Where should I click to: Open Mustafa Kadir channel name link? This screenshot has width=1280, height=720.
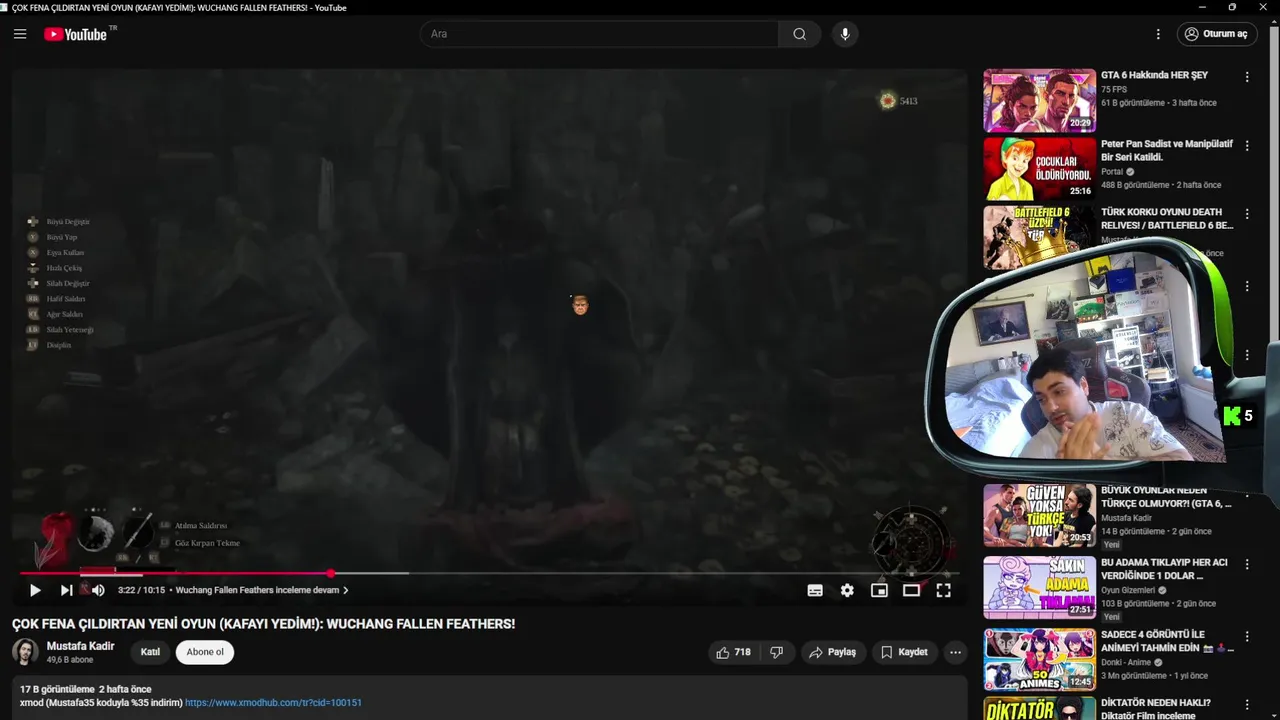click(81, 646)
